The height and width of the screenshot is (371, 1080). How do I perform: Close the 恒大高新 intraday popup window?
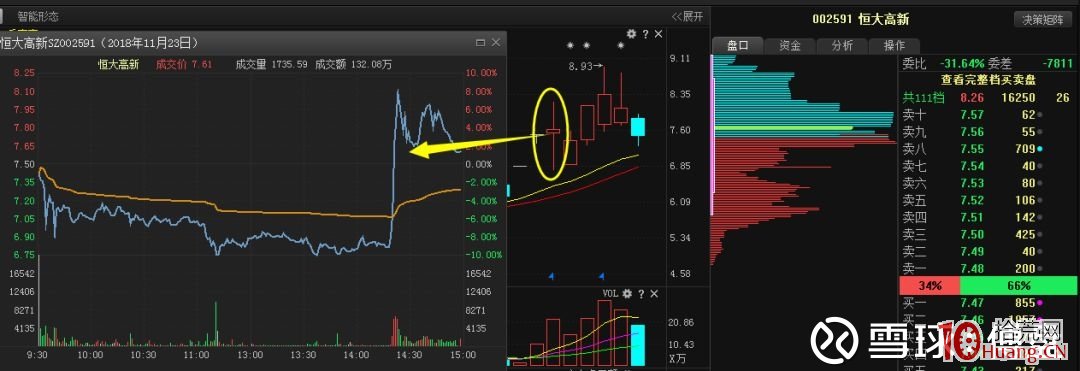[x=496, y=43]
